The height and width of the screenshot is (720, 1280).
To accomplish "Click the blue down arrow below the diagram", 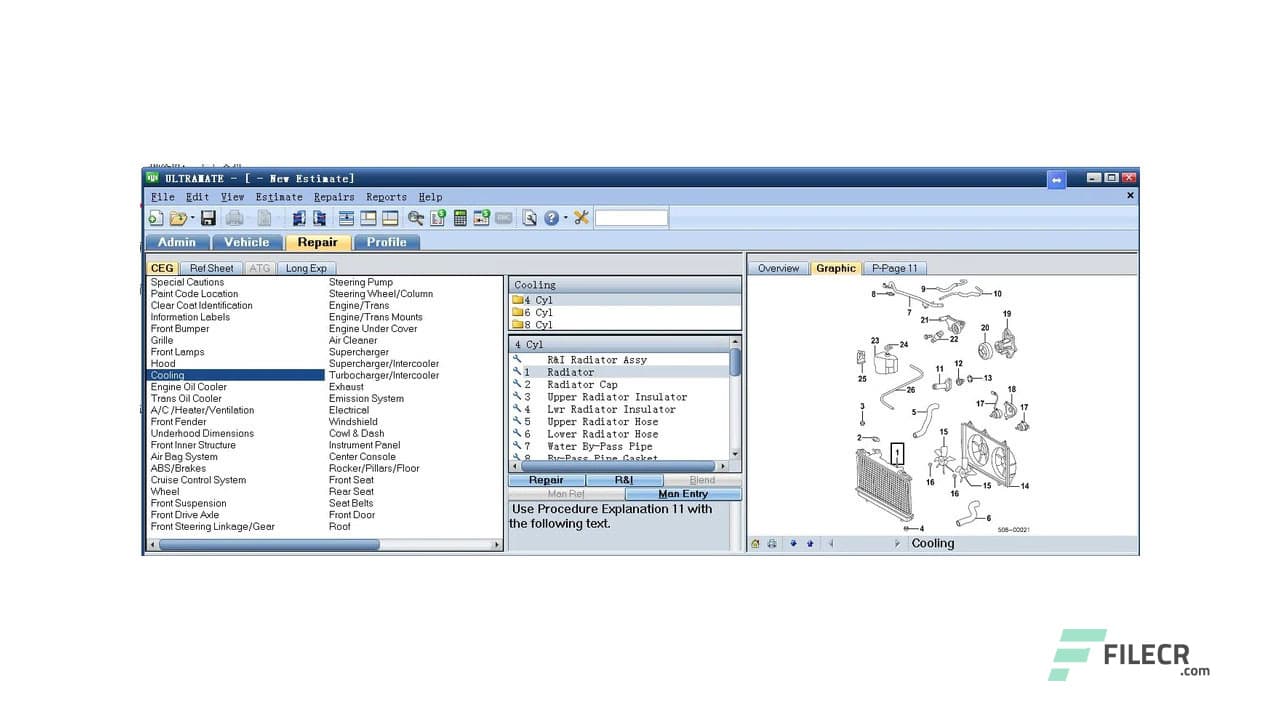I will click(793, 544).
